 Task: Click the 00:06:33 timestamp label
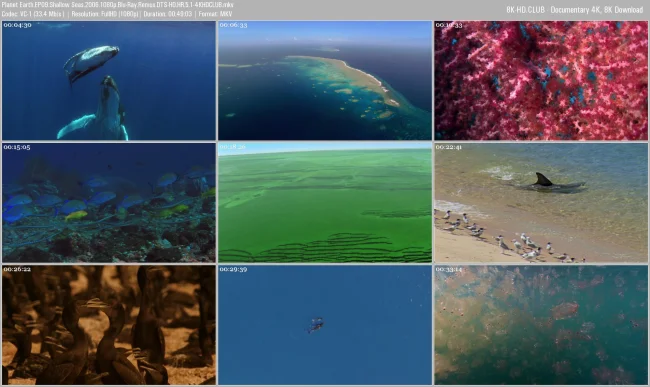tap(233, 25)
